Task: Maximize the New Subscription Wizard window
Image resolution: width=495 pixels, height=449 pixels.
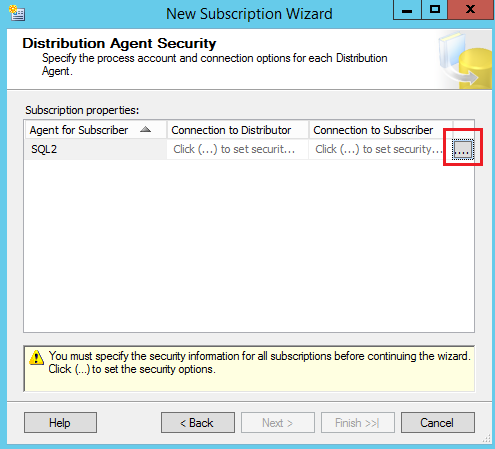Action: (435, 10)
